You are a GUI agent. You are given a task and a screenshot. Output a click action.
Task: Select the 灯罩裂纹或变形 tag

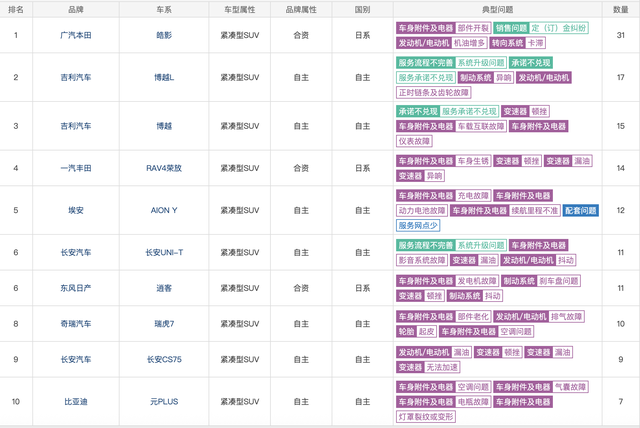pos(432,416)
